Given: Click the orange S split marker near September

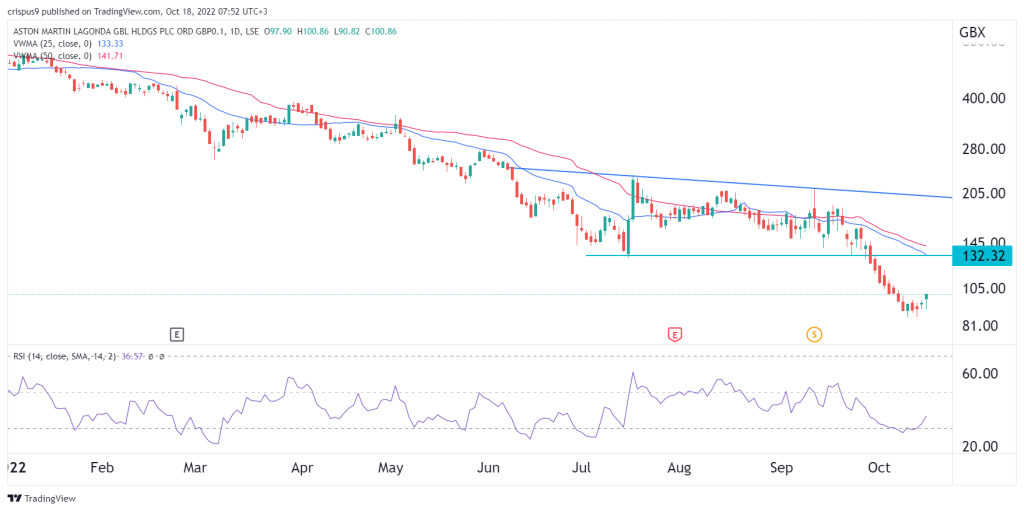Looking at the screenshot, I should [813, 335].
